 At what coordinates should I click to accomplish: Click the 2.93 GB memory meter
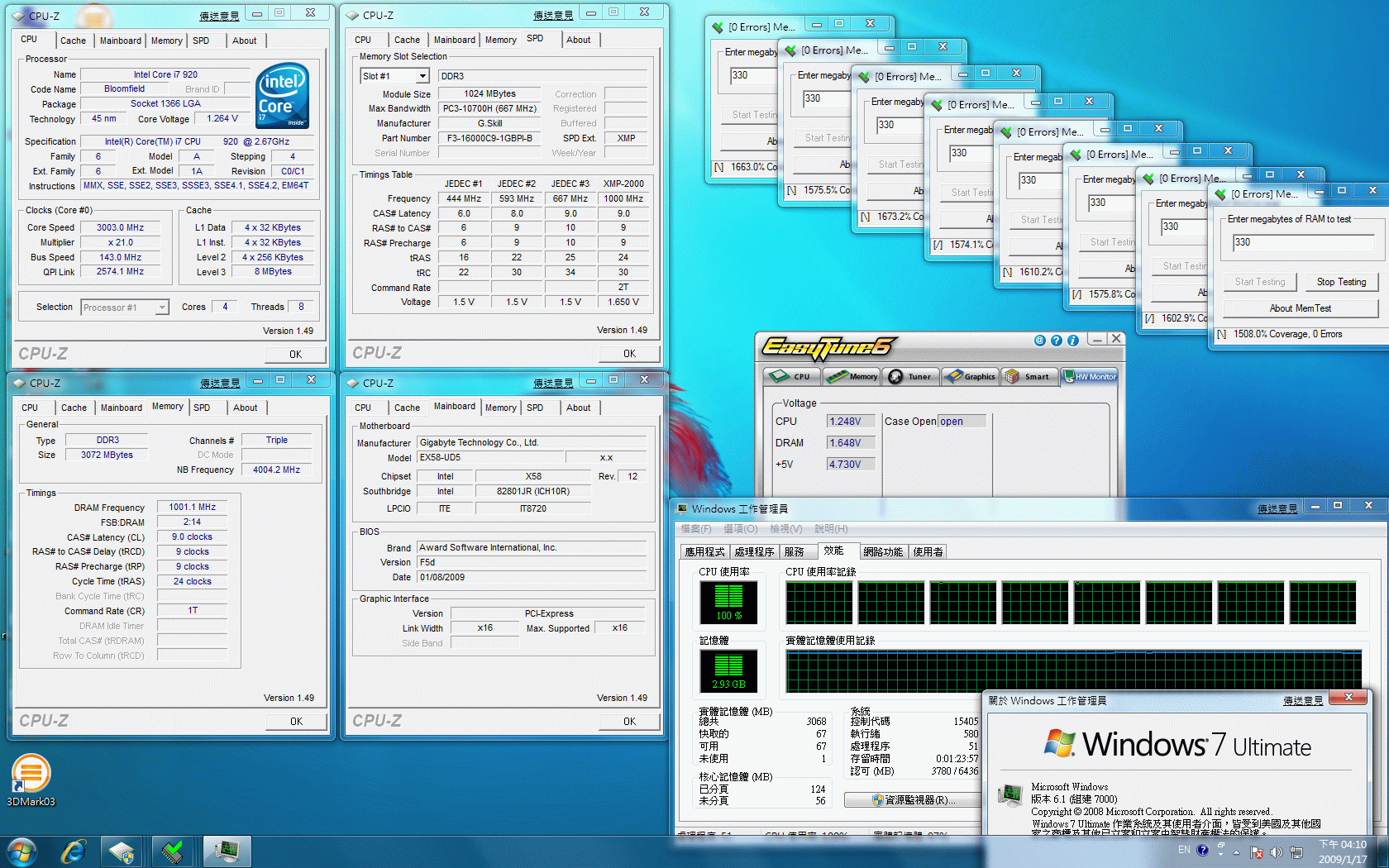[728, 670]
